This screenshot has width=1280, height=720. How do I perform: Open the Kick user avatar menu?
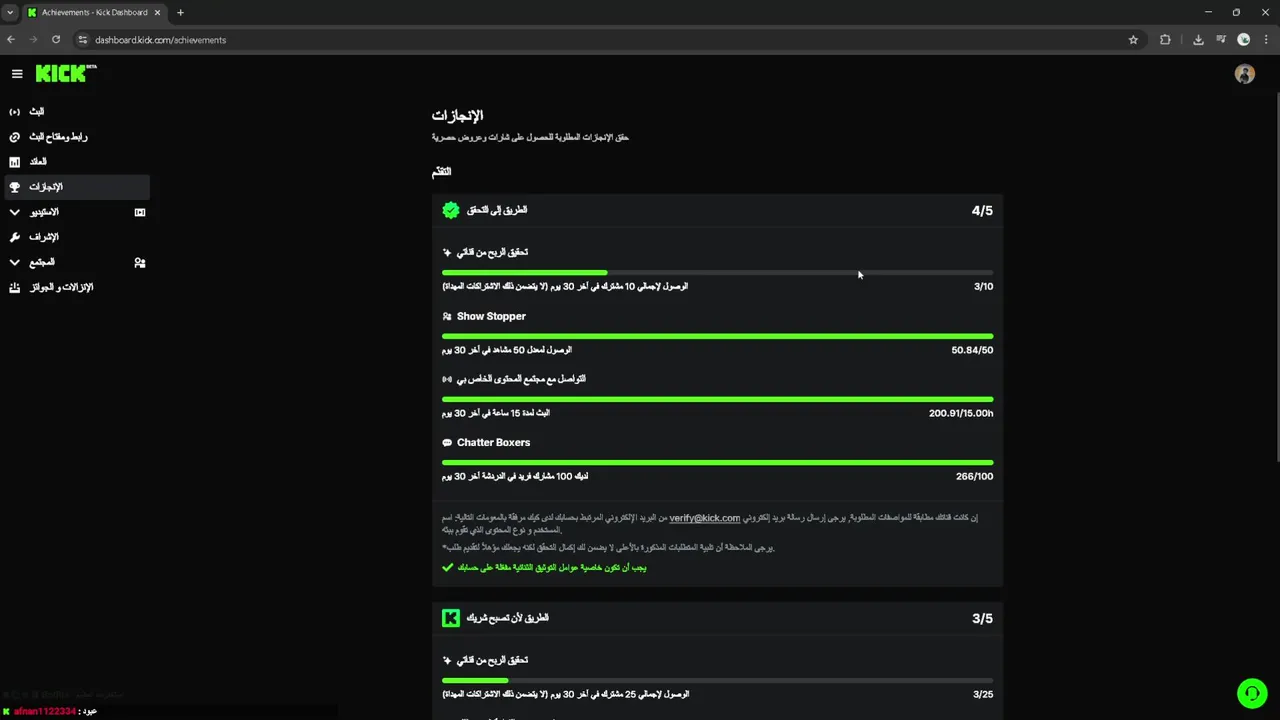1244,74
